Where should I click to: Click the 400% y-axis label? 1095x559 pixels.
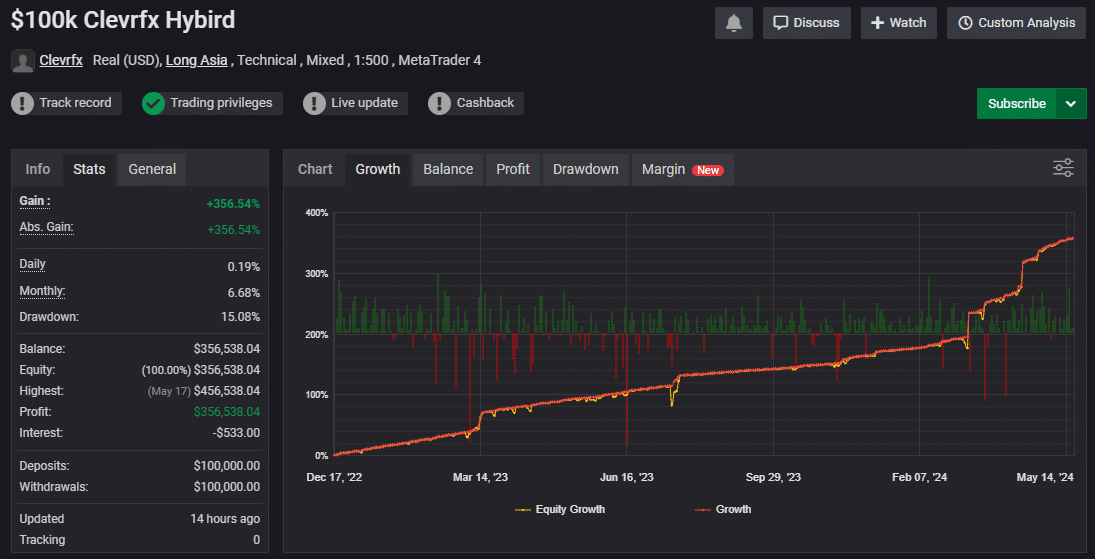(x=316, y=212)
